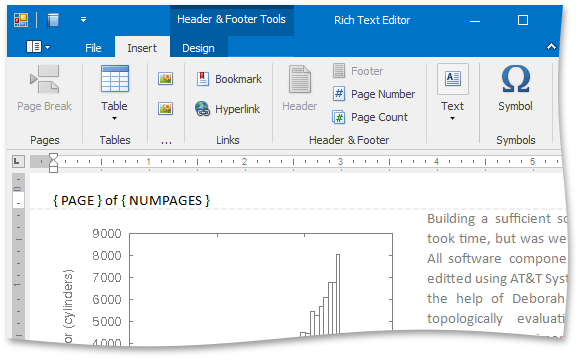Insert a Hyperlink
The width and height of the screenshot is (581, 362).
pyautogui.click(x=228, y=109)
